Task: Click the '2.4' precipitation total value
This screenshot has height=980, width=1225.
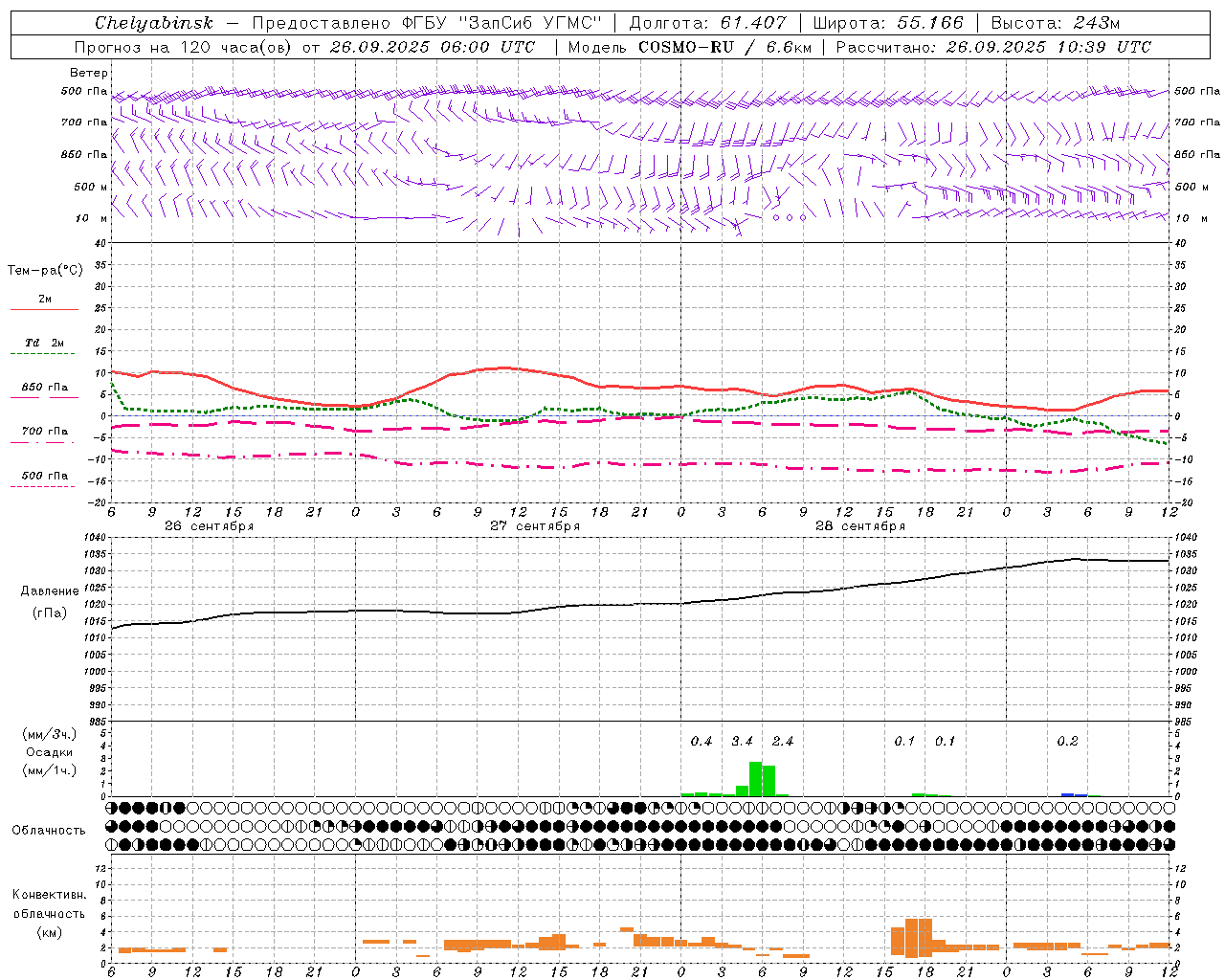Action: 782,741
